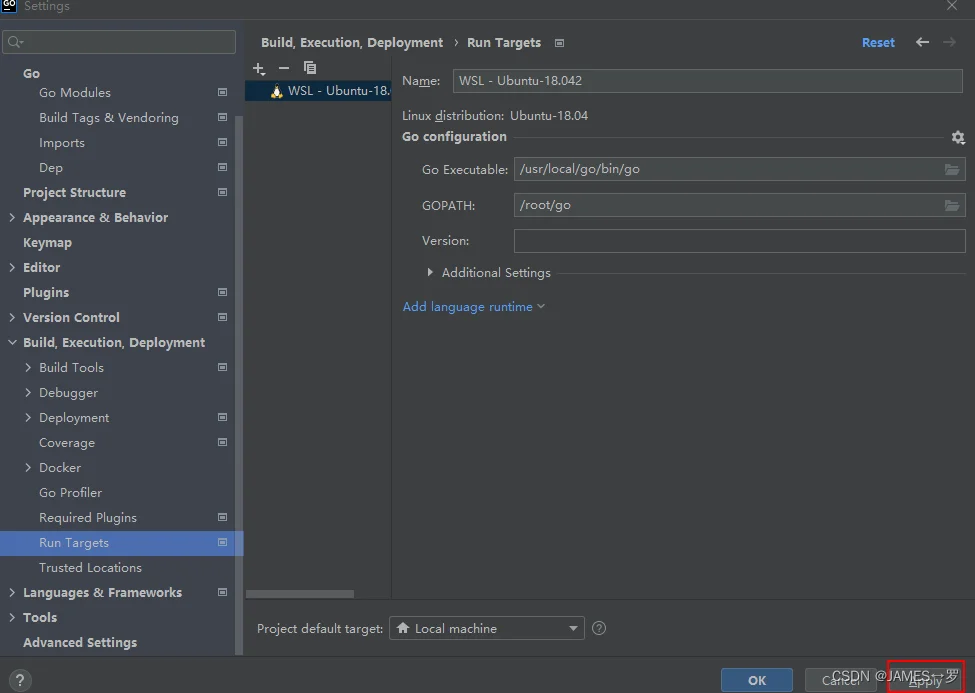Open Build Tags & Vendoring settings
Screen dimensions: 975x693
[x=109, y=118]
